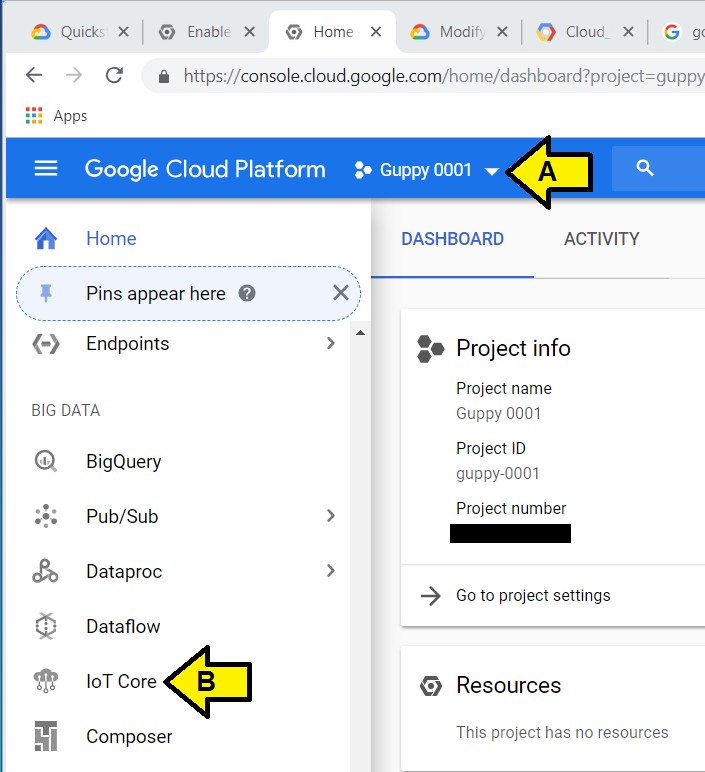This screenshot has height=772, width=705.
Task: Close the Enable browser tab
Action: [x=250, y=32]
